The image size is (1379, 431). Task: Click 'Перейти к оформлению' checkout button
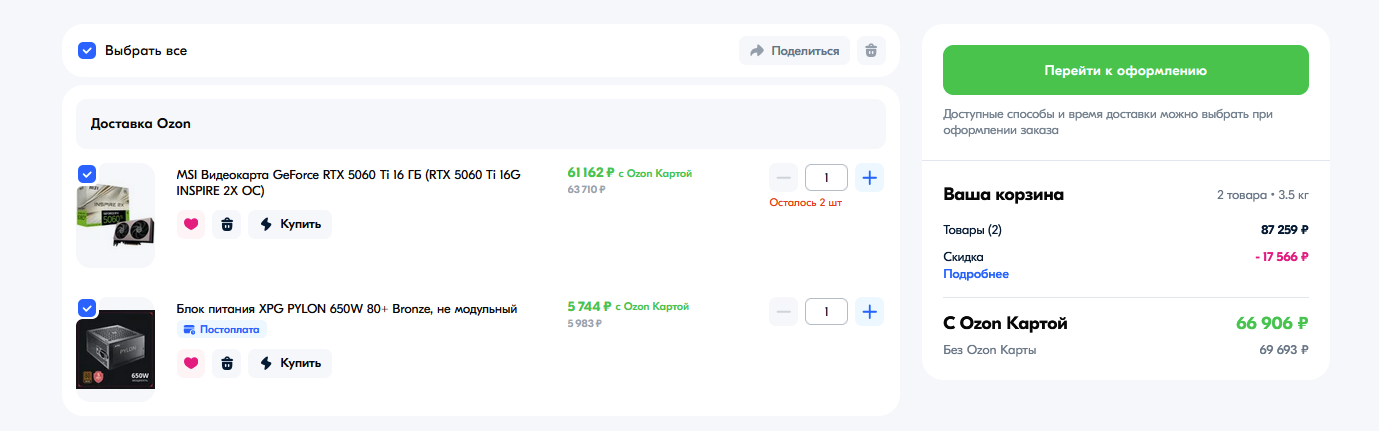tap(1126, 70)
